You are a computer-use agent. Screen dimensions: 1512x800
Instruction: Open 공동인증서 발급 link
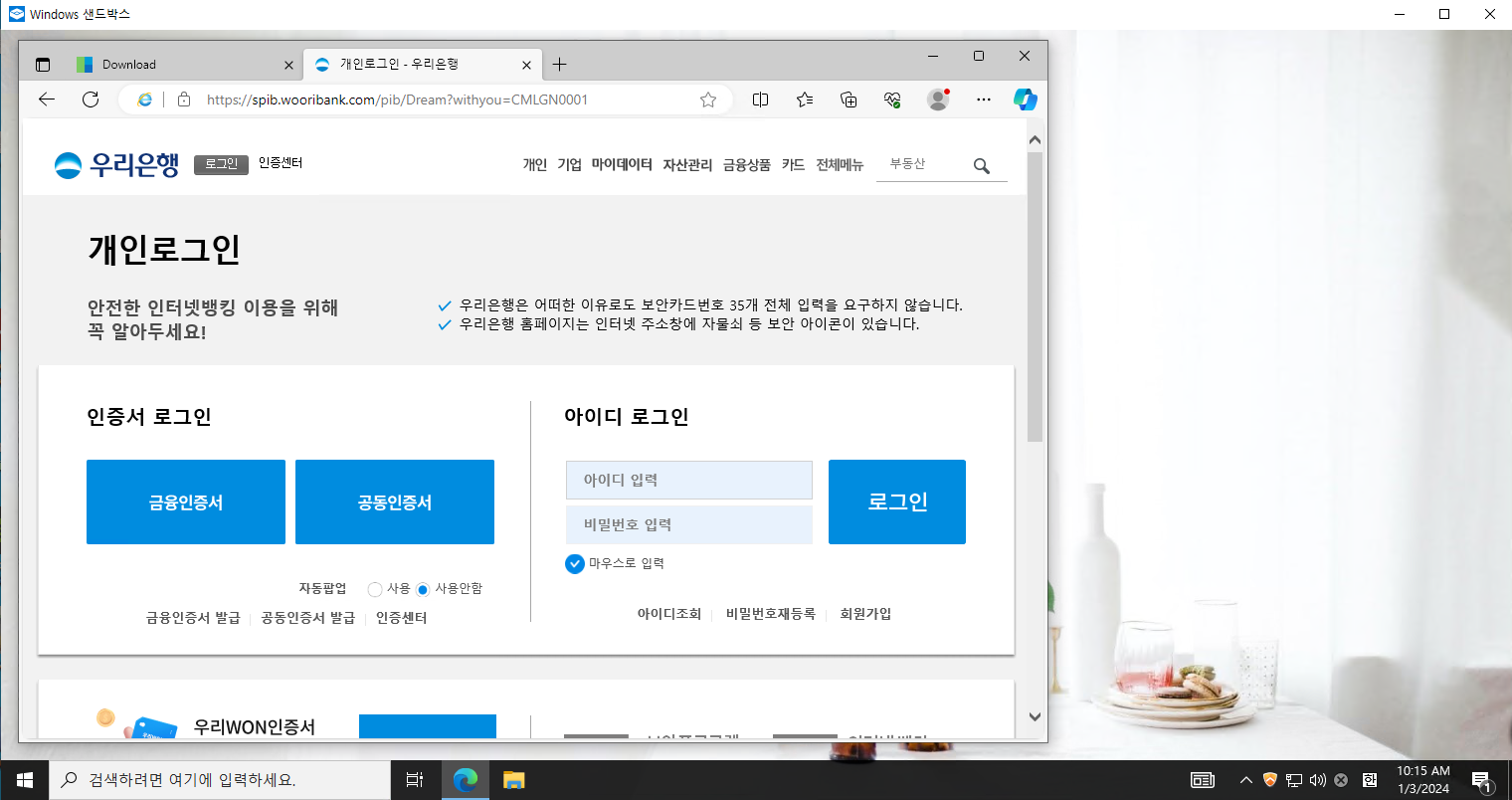pos(308,618)
